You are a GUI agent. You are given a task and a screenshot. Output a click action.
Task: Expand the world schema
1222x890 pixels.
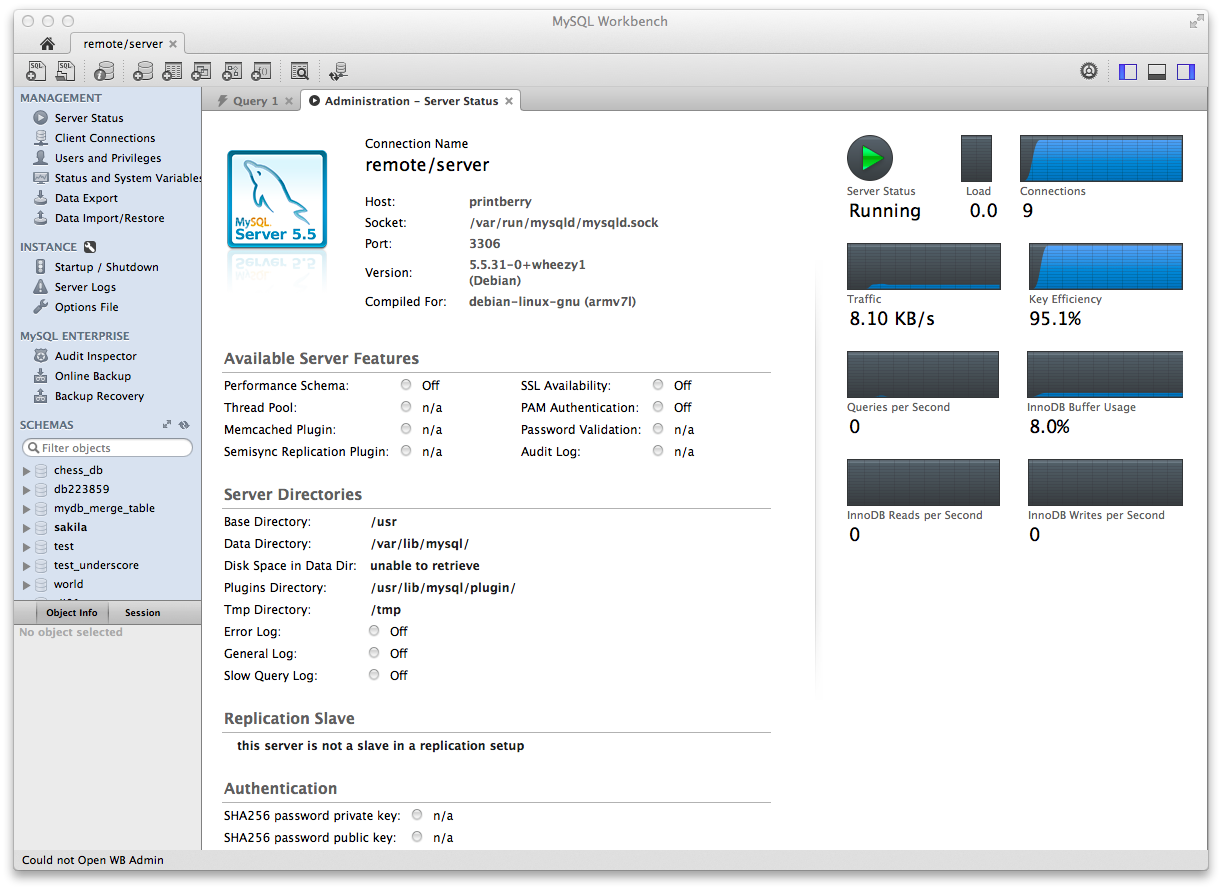[x=27, y=585]
